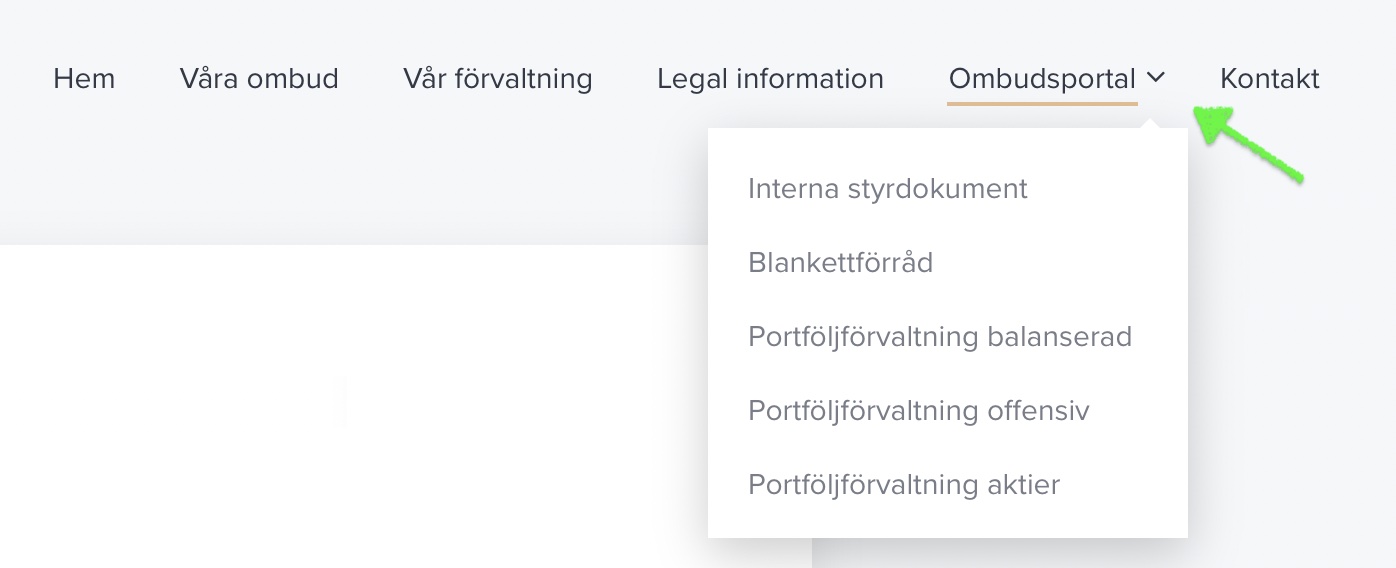1396x568 pixels.
Task: Click the green arrow's tail end
Action: 1298,178
